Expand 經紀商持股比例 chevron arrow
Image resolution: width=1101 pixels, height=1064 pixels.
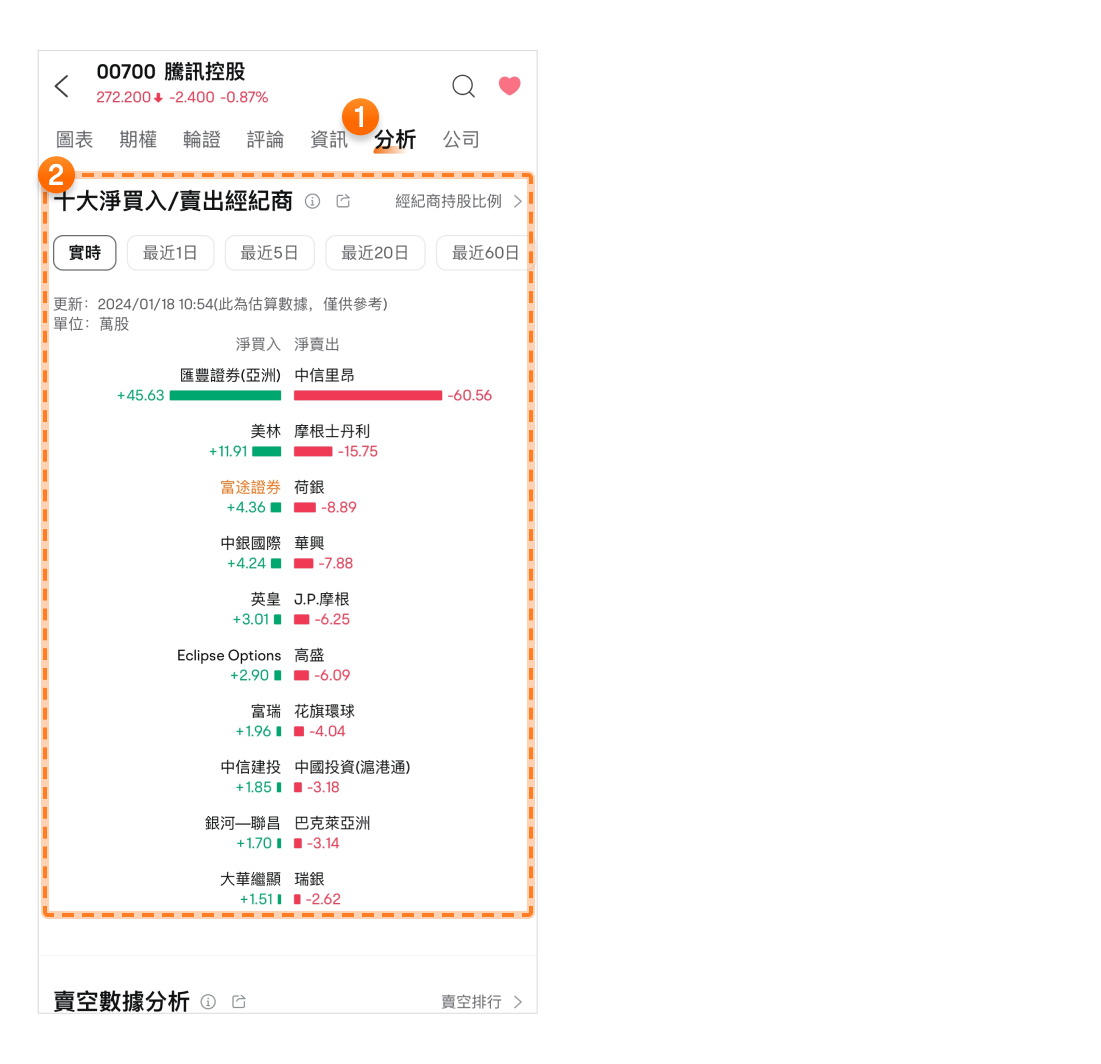[x=517, y=201]
